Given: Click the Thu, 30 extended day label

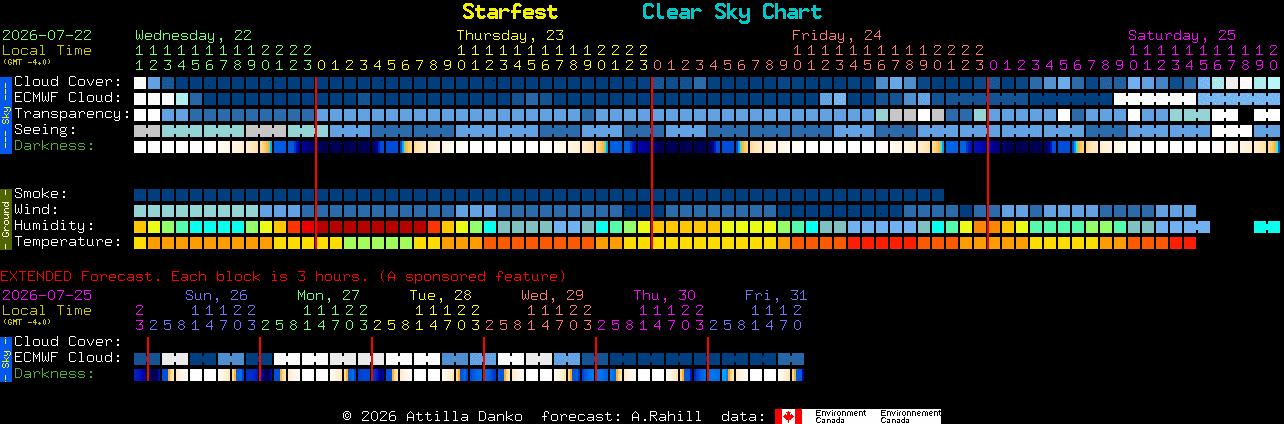Looking at the screenshot, I should click(664, 295).
